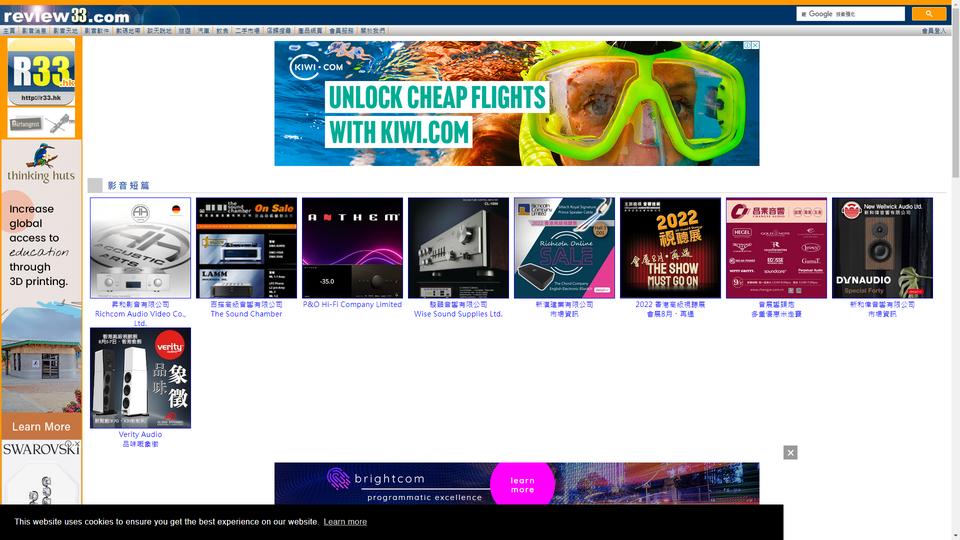Viewport: 960px width, 540px height.
Task: Dismiss the bottom brightcom ad with X
Action: 790,452
